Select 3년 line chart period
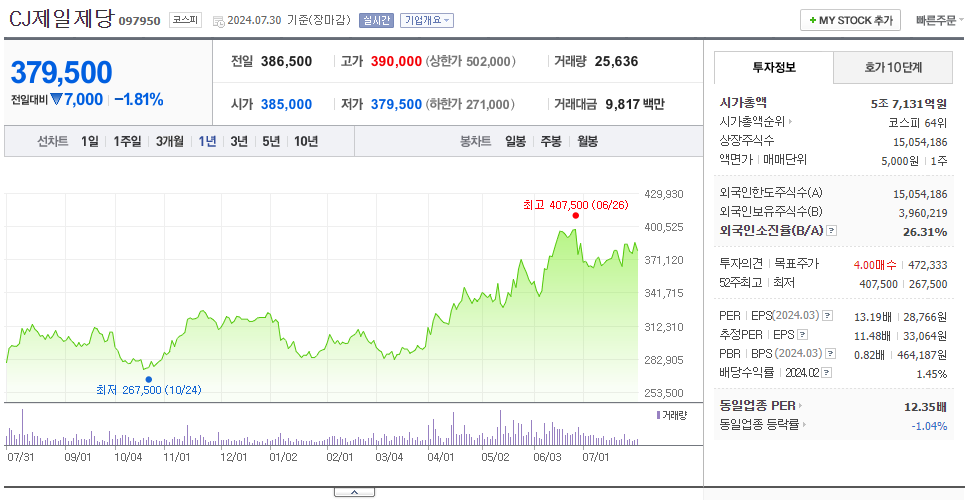 coord(239,141)
